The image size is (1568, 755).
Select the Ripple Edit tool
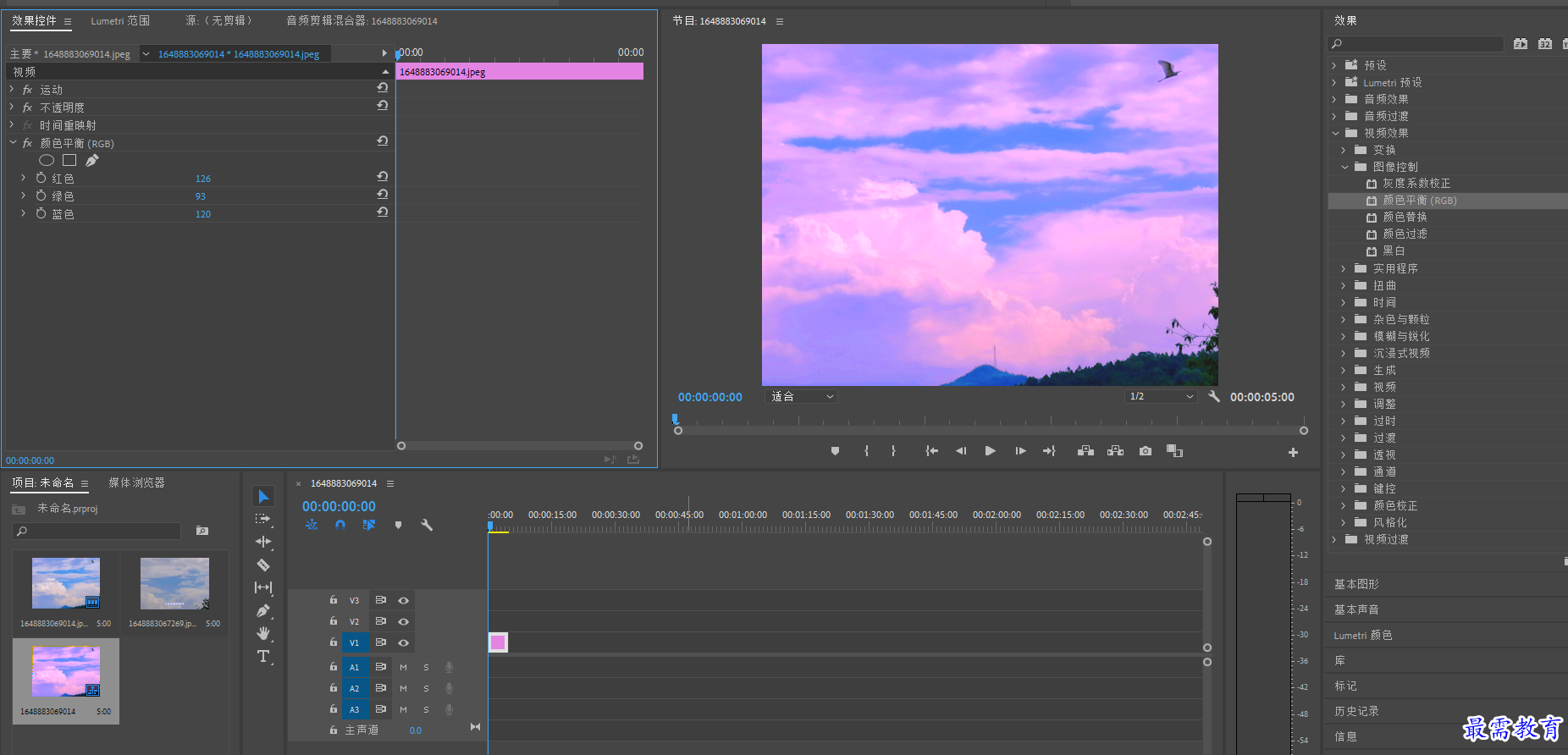click(x=263, y=542)
